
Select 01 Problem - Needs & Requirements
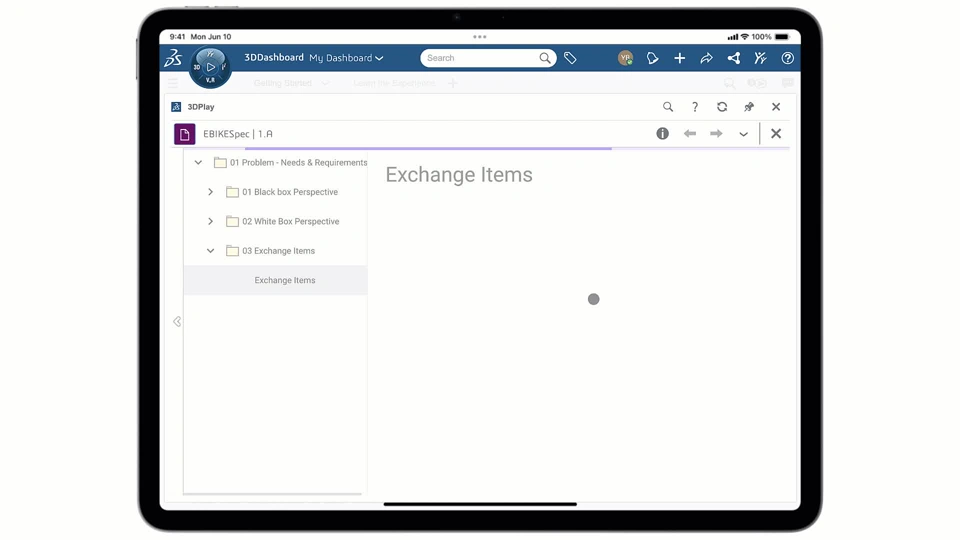click(298, 162)
